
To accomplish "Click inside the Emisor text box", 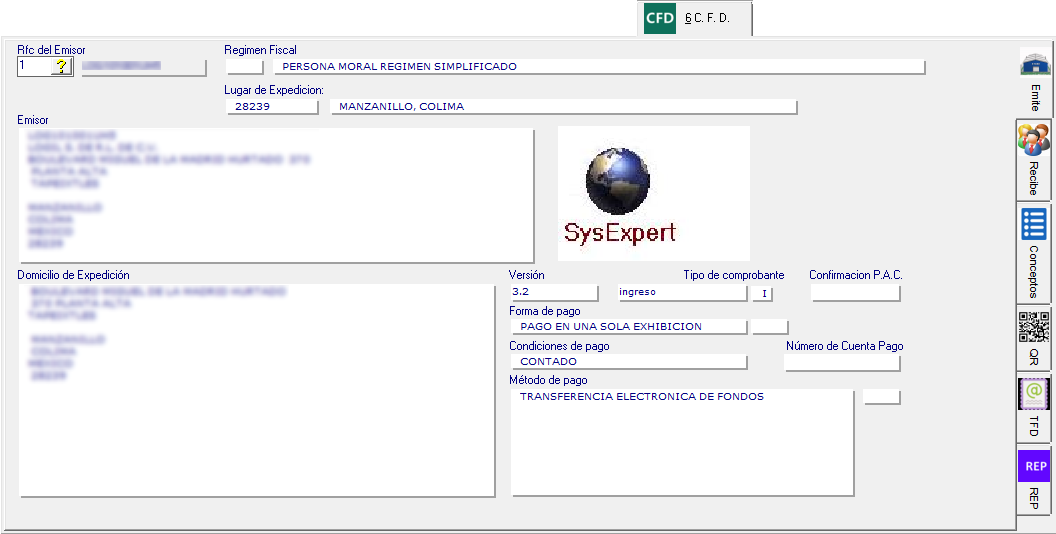I will pos(276,195).
